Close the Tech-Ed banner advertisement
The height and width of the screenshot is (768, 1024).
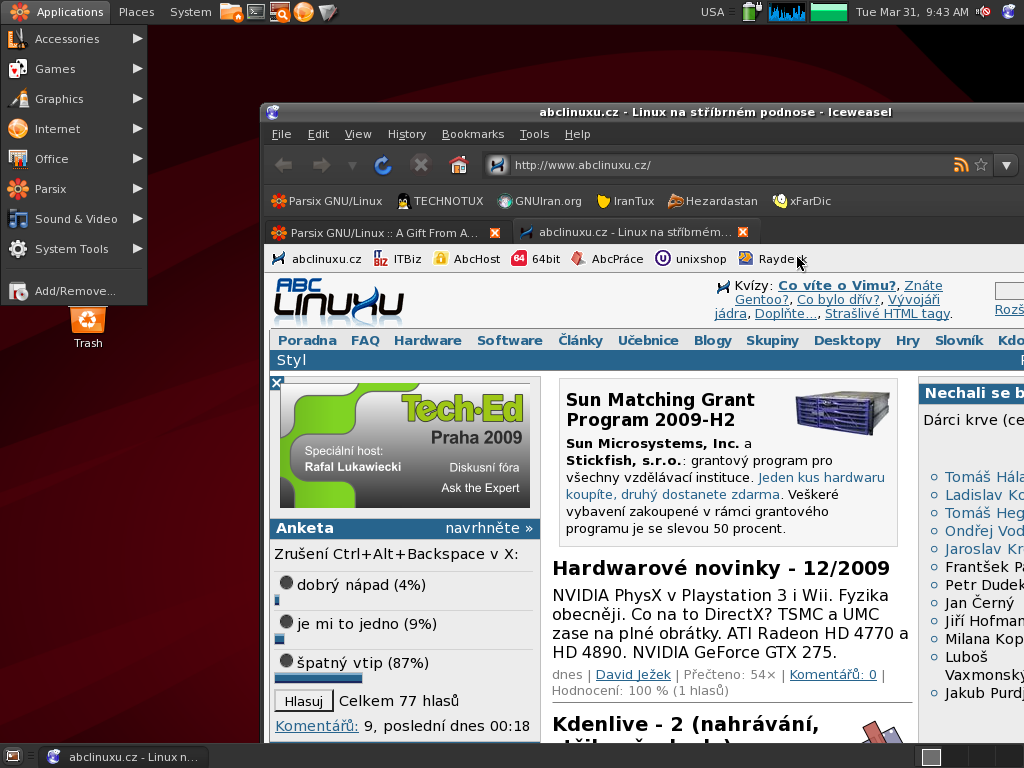pyautogui.click(x=276, y=383)
